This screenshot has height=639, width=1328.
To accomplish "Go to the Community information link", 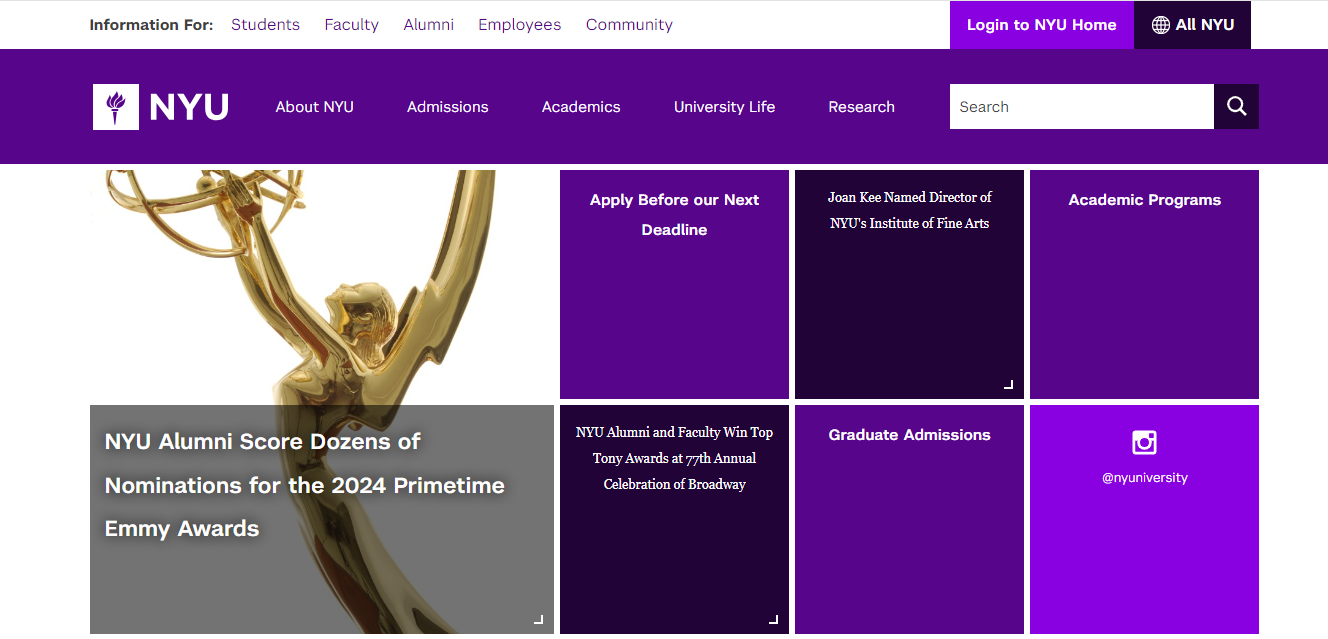I will (x=629, y=25).
